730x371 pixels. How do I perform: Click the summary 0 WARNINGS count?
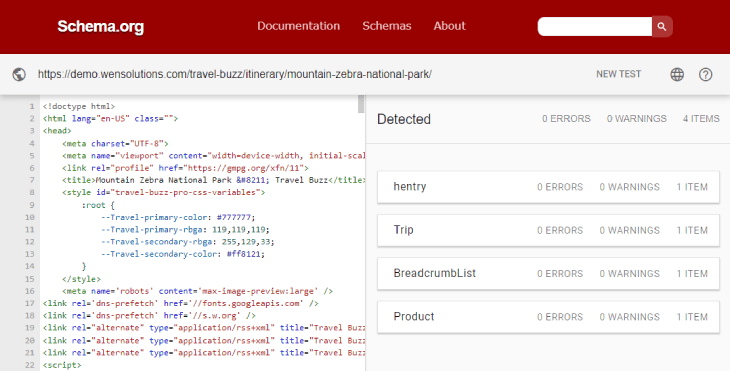(636, 119)
